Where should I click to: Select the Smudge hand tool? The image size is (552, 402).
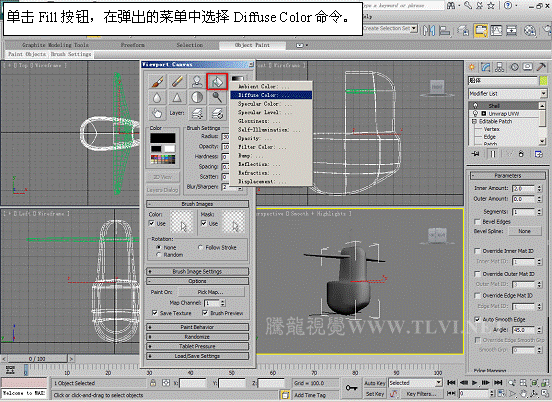pos(157,113)
